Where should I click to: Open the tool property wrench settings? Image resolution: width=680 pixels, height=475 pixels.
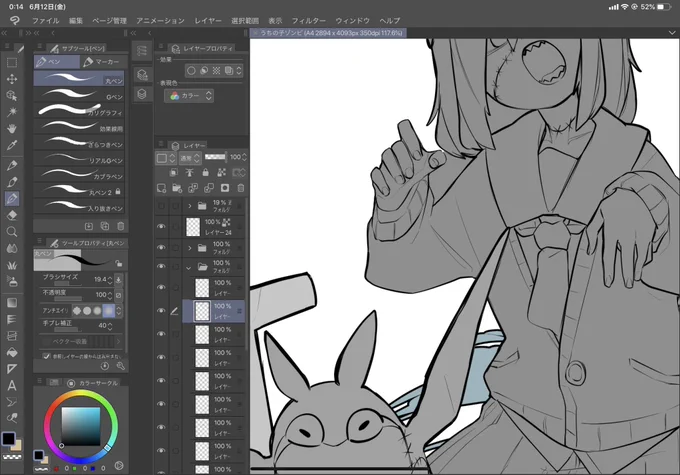pyautogui.click(x=121, y=366)
